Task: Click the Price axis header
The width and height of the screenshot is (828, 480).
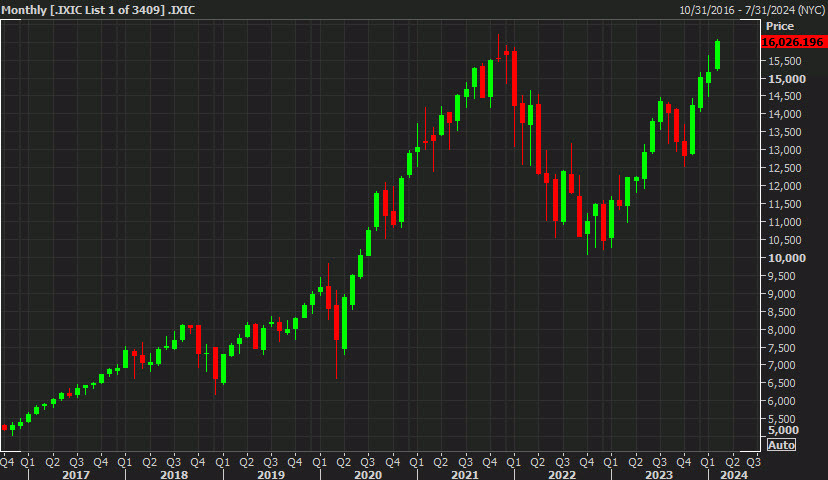Action: (x=780, y=26)
